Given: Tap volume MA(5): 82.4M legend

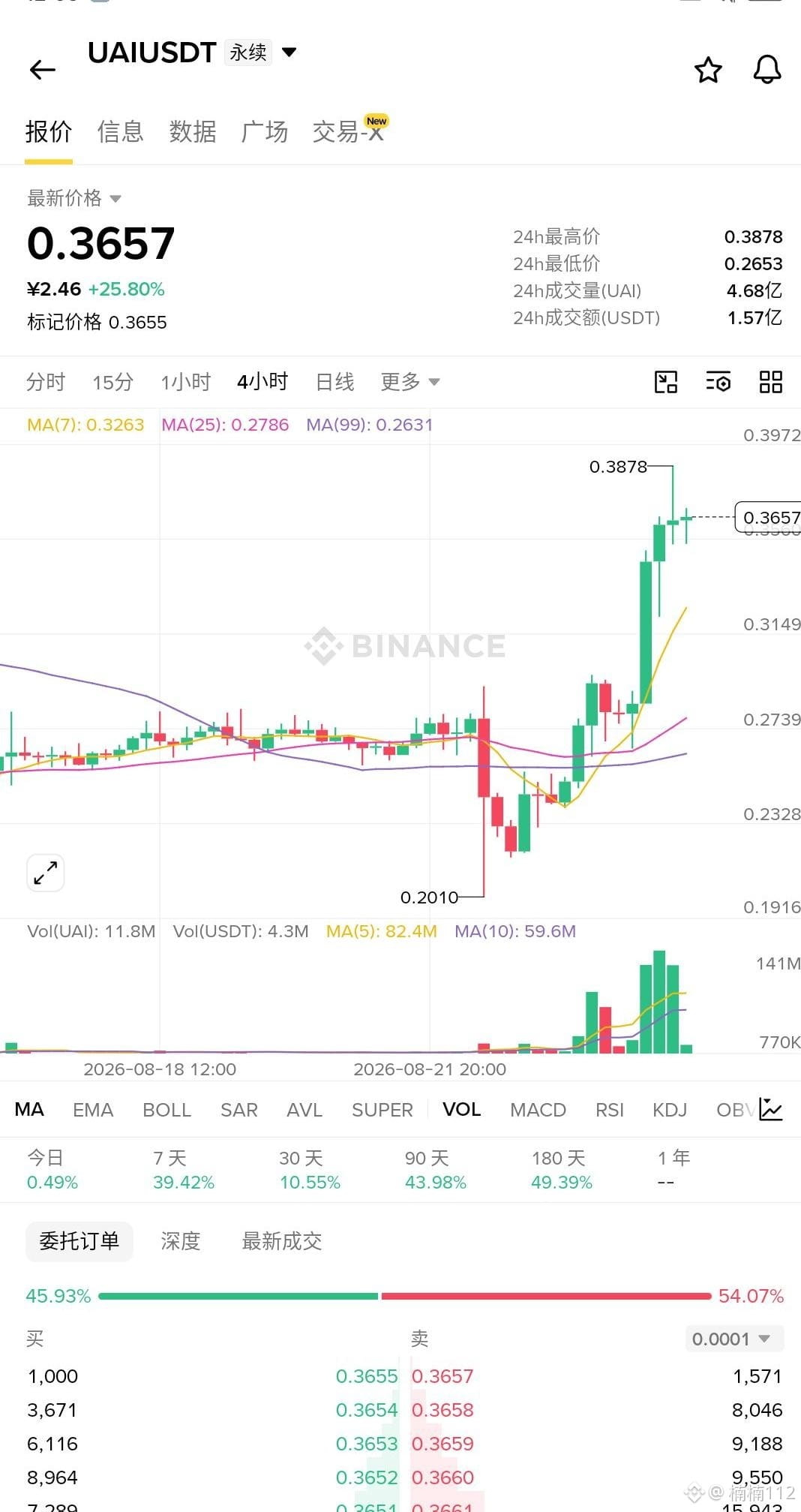Looking at the screenshot, I should tap(381, 931).
